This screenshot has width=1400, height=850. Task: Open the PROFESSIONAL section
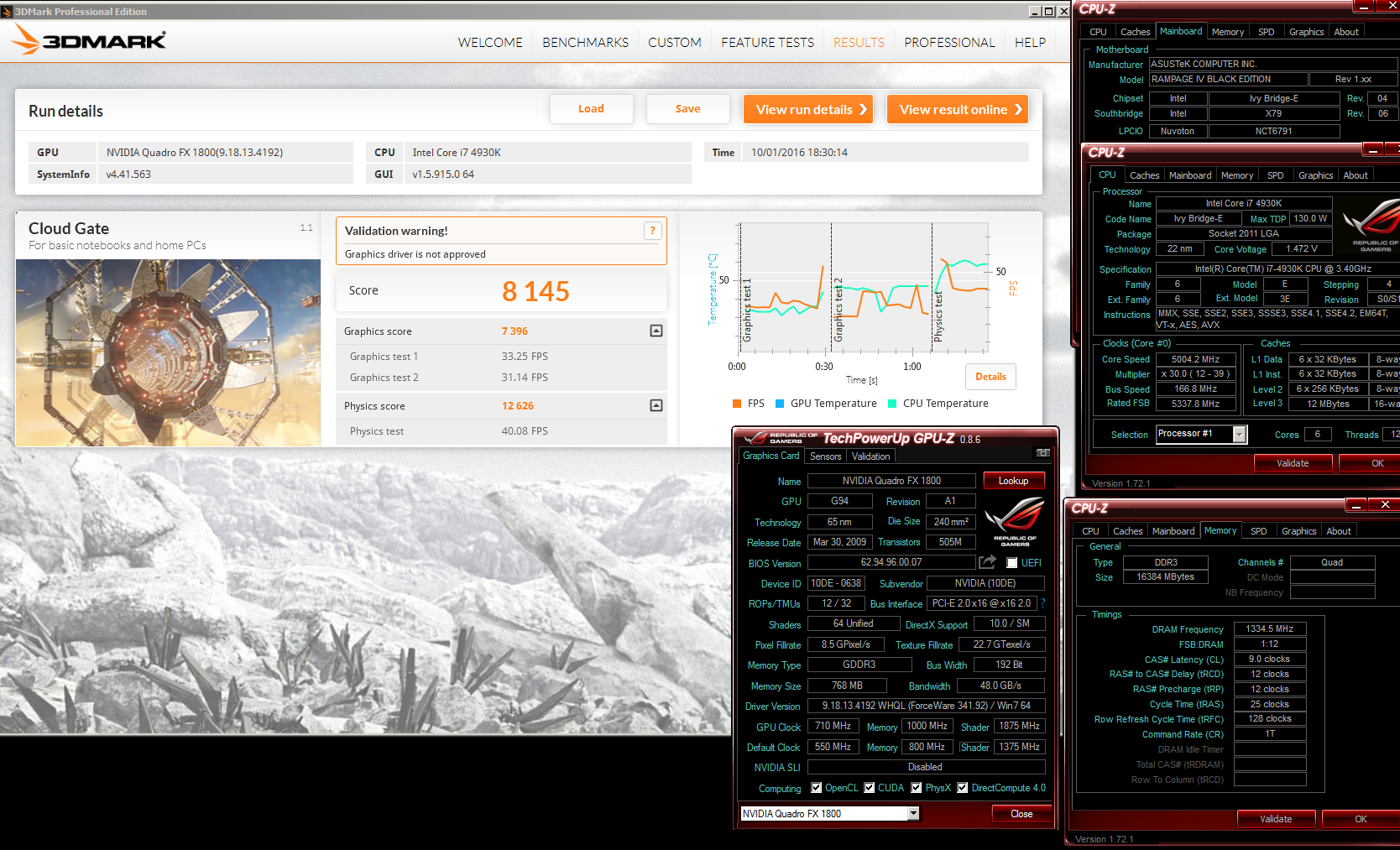[x=949, y=43]
